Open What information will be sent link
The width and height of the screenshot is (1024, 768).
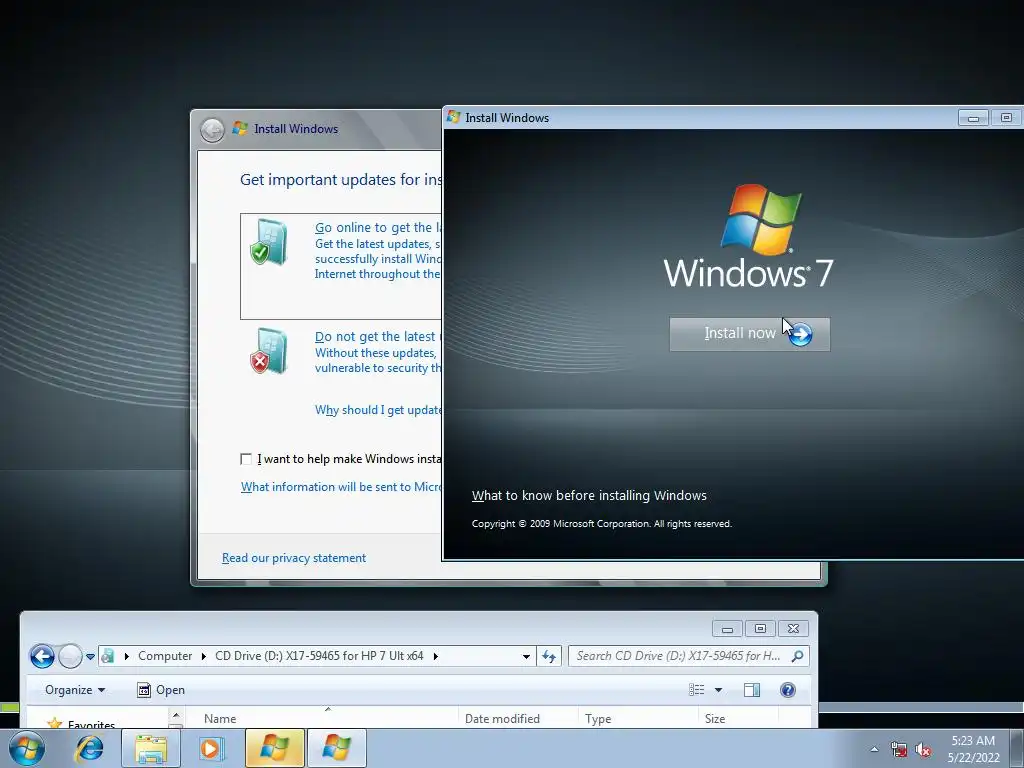(x=341, y=487)
